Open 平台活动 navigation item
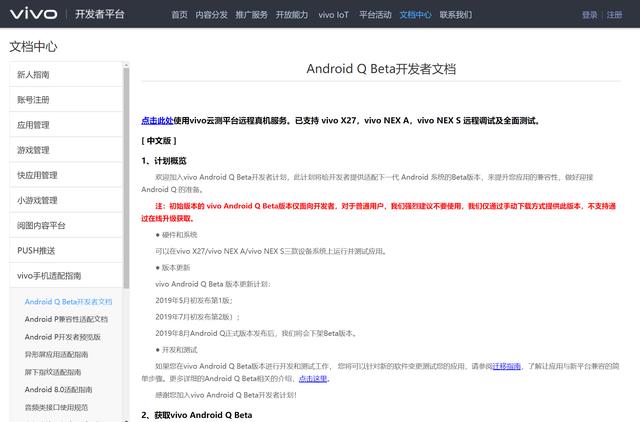The height and width of the screenshot is (422, 640). tap(375, 15)
